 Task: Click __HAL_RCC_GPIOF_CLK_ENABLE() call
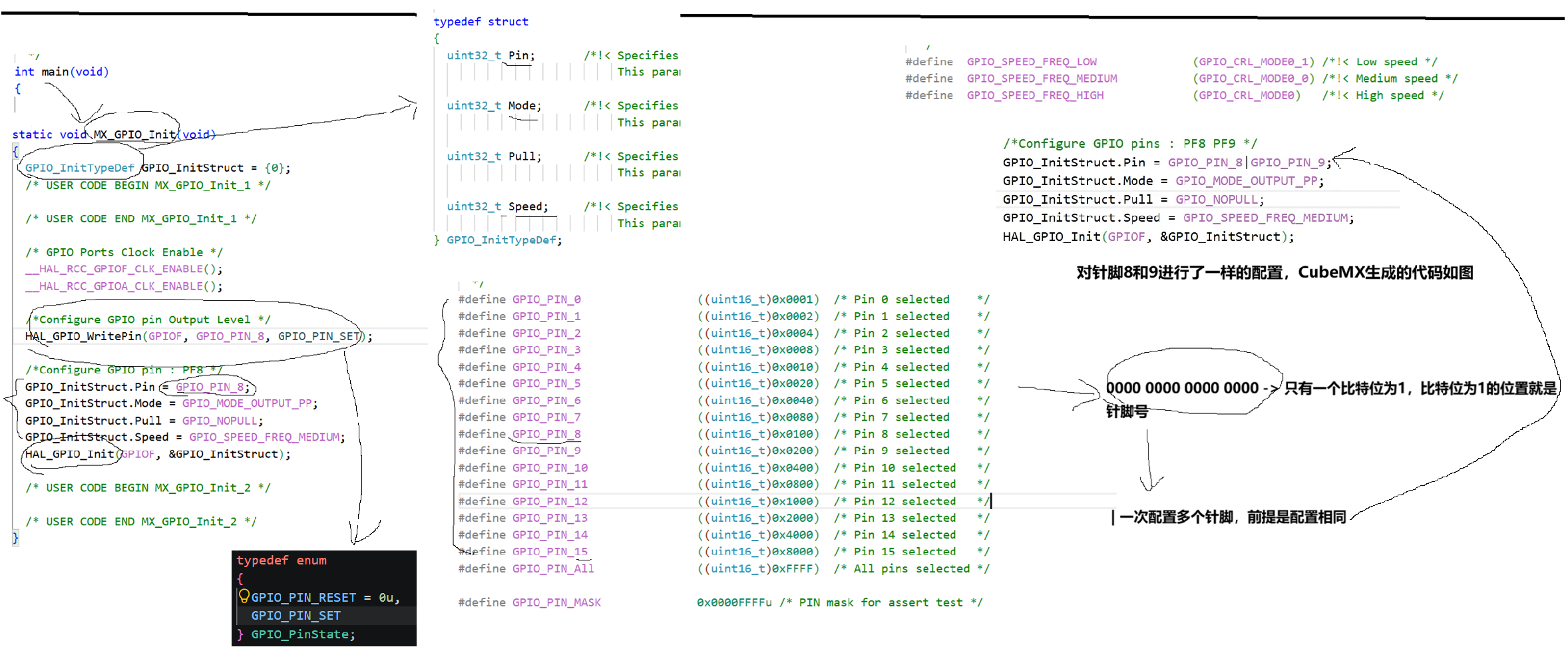tap(124, 269)
